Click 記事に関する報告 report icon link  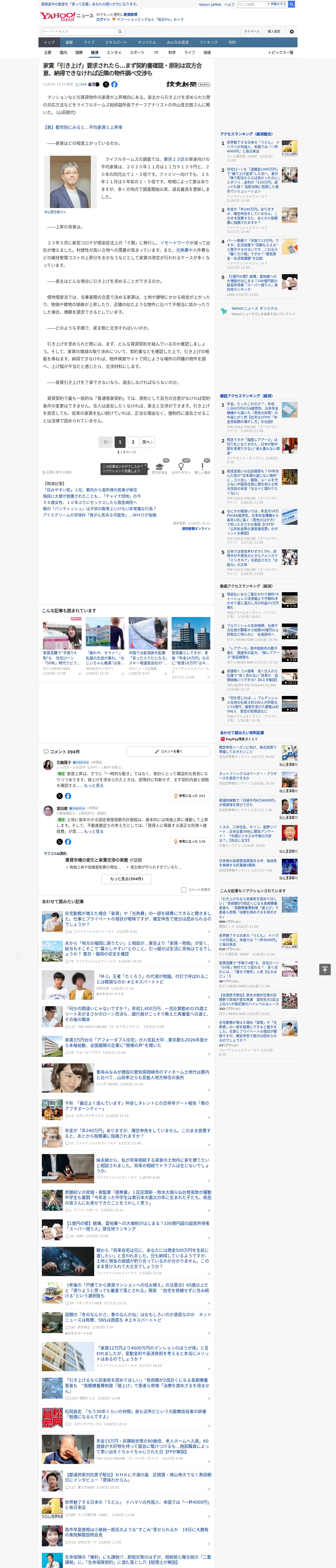[57, 472]
